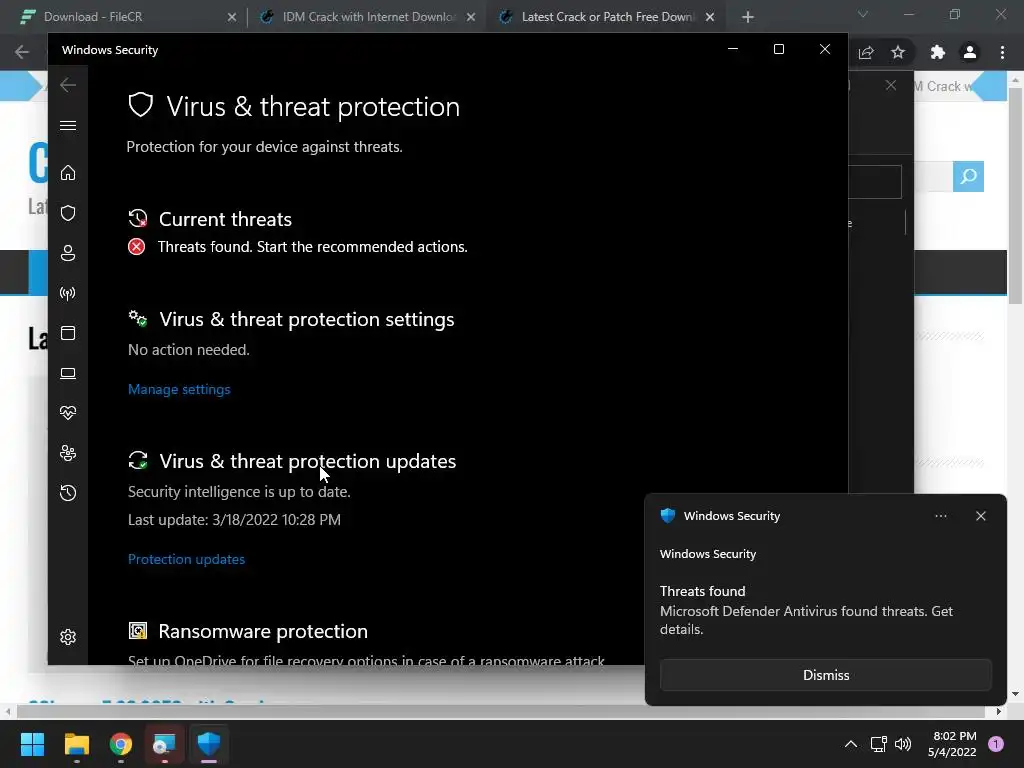Open Account protection from the sidebar
The image size is (1024, 768).
68,253
